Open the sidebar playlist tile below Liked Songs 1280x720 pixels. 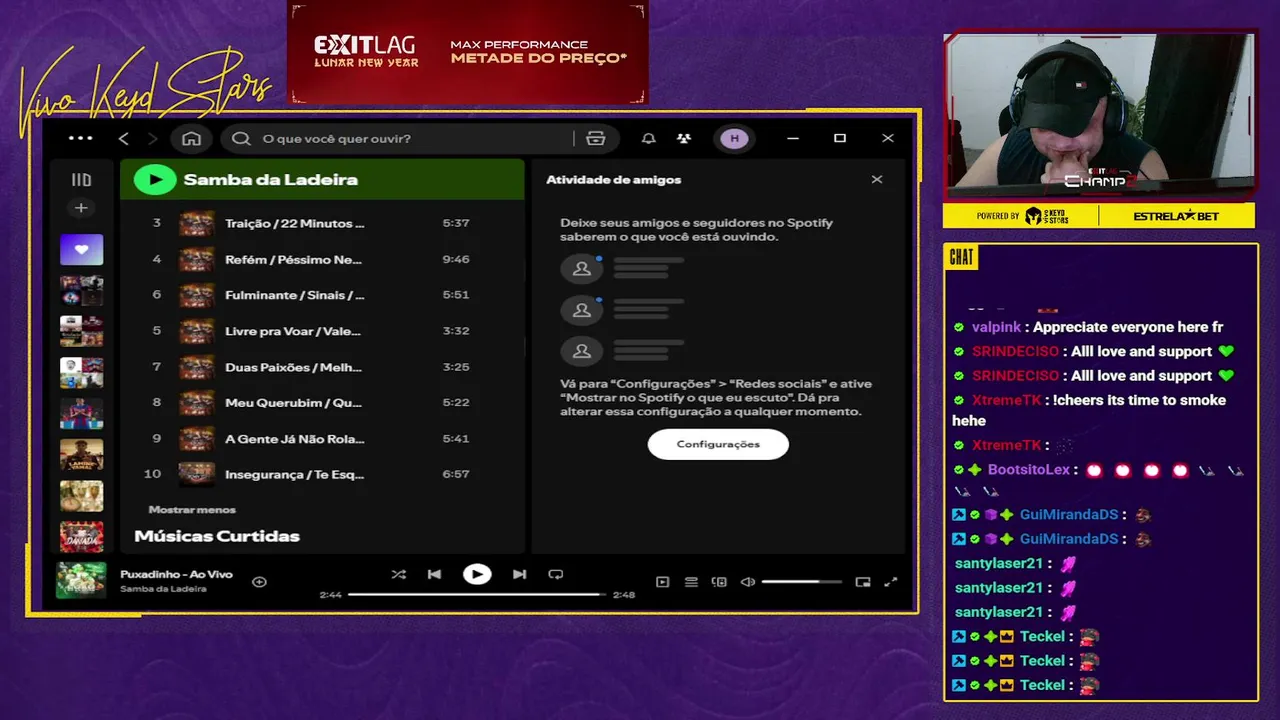pos(82,291)
